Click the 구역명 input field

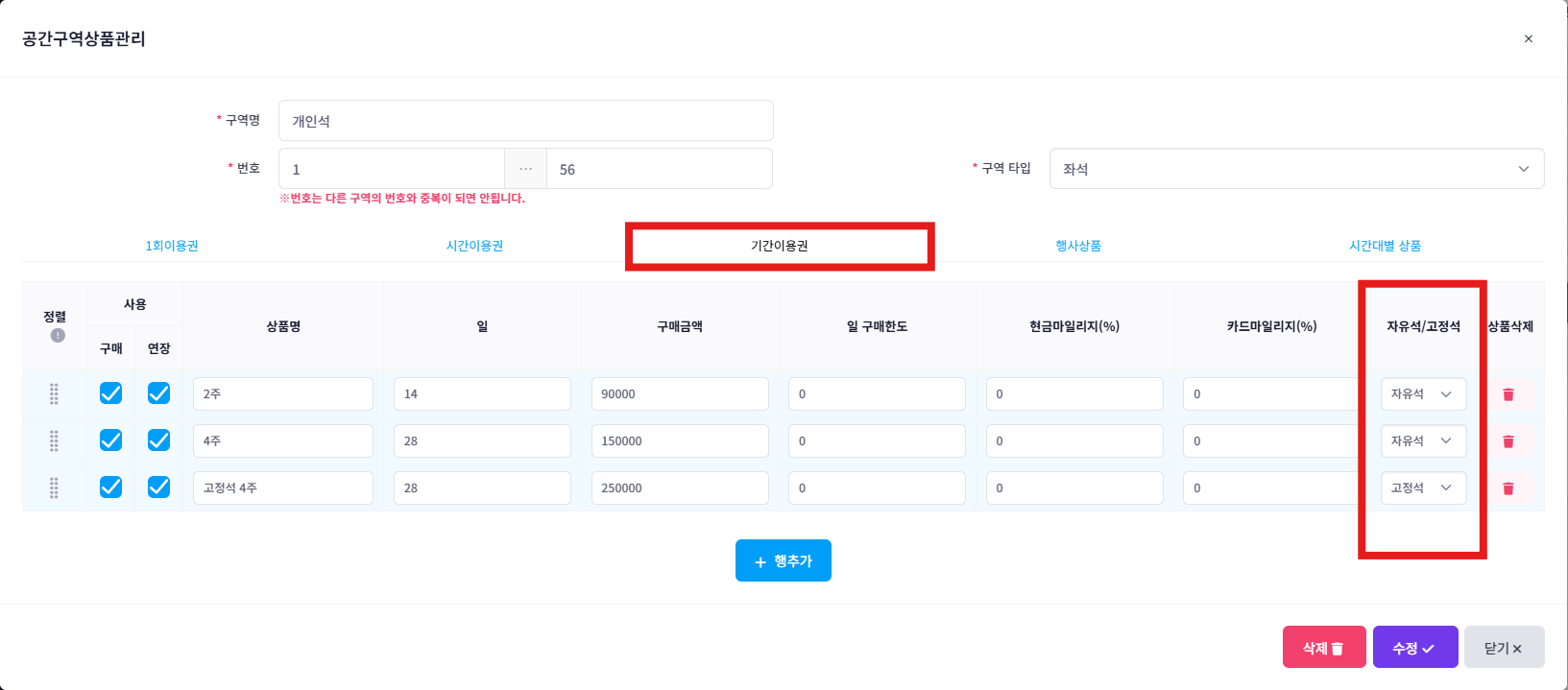tap(525, 121)
